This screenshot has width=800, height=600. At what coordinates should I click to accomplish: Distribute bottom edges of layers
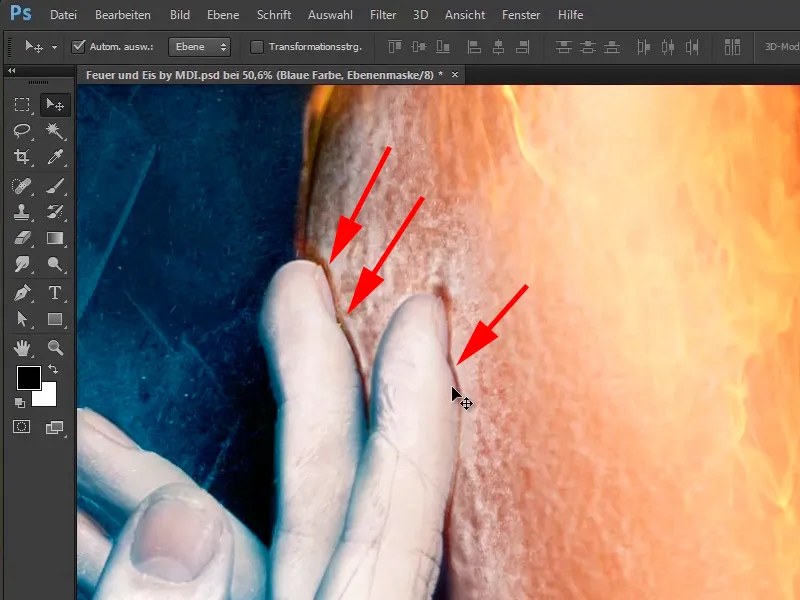click(x=612, y=47)
